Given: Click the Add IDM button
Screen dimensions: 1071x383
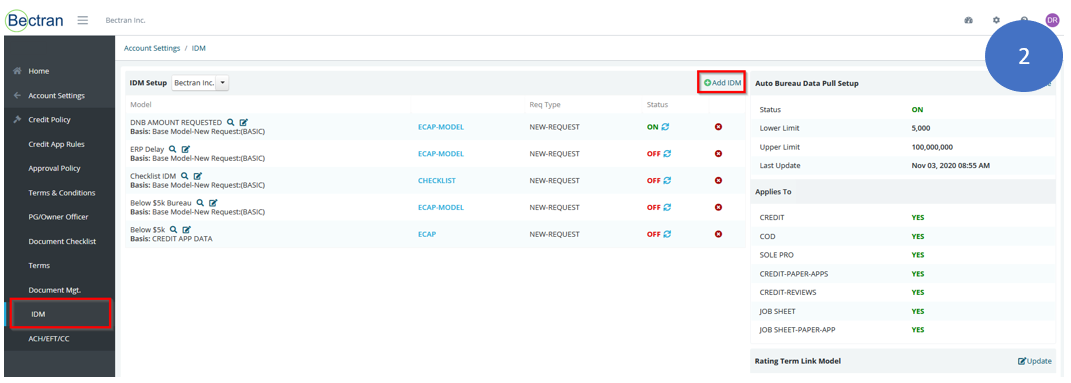Looking at the screenshot, I should pyautogui.click(x=723, y=83).
